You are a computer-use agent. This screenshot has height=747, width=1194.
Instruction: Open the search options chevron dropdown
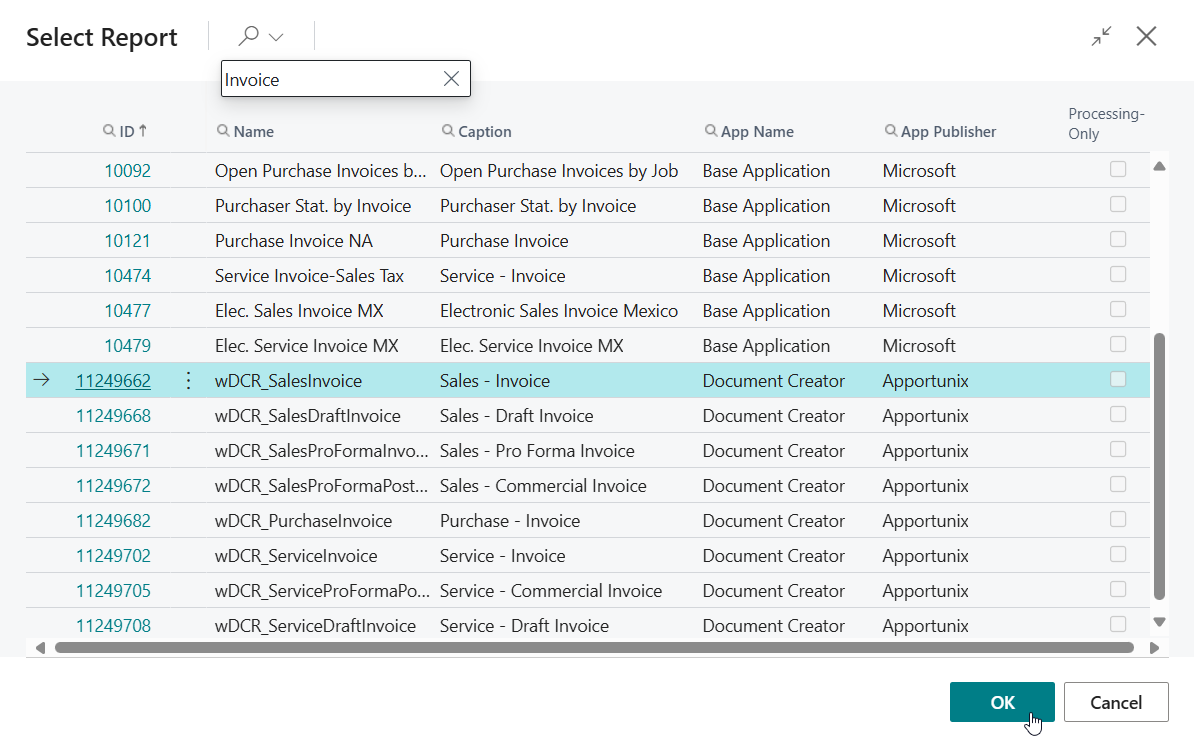[x=277, y=37]
